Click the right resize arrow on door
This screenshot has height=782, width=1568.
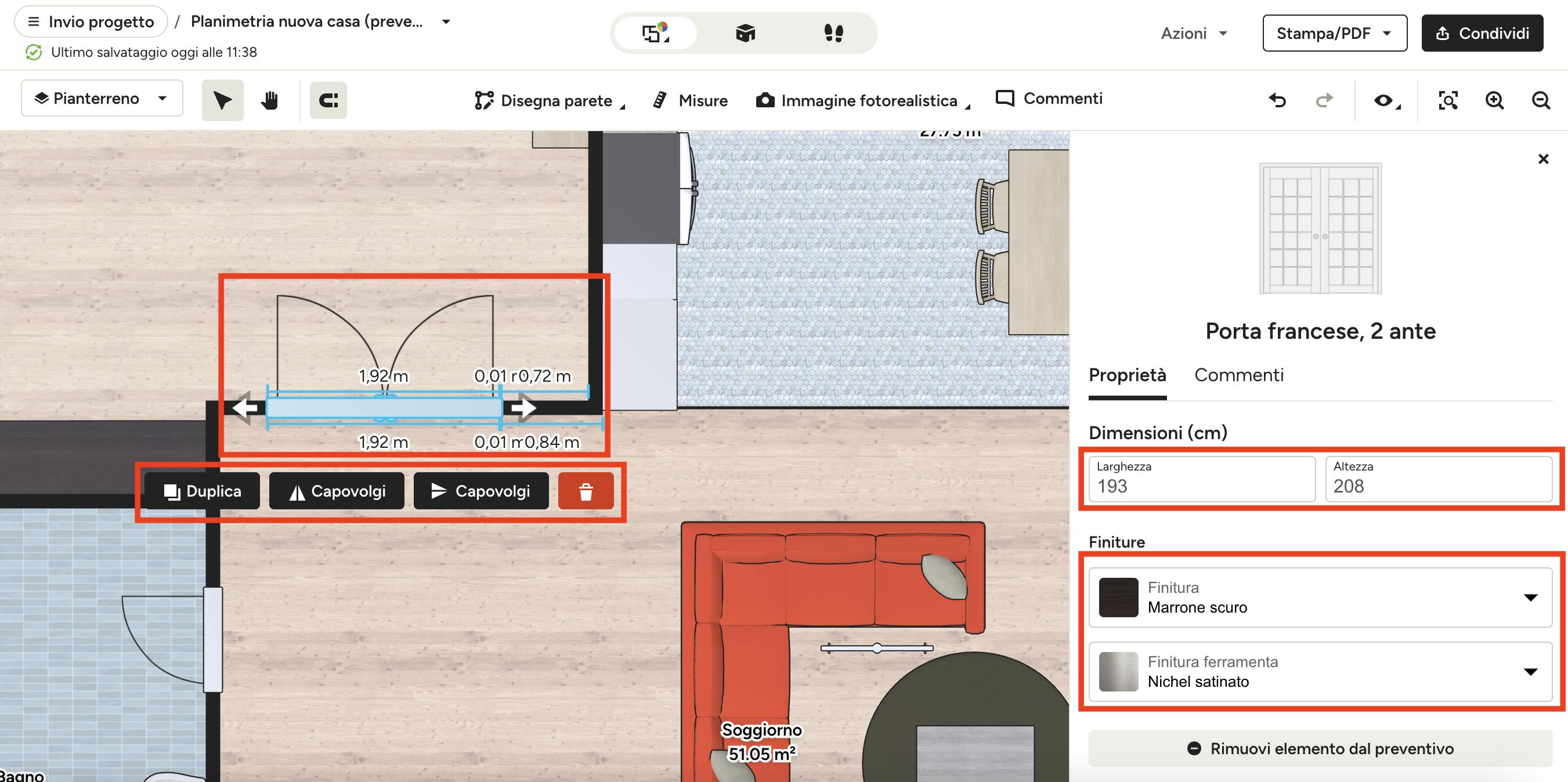pos(523,407)
